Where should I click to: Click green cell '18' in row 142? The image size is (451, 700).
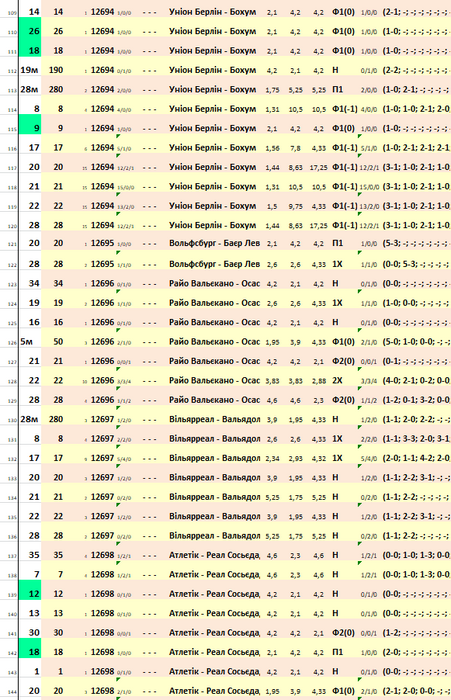click(x=30, y=648)
